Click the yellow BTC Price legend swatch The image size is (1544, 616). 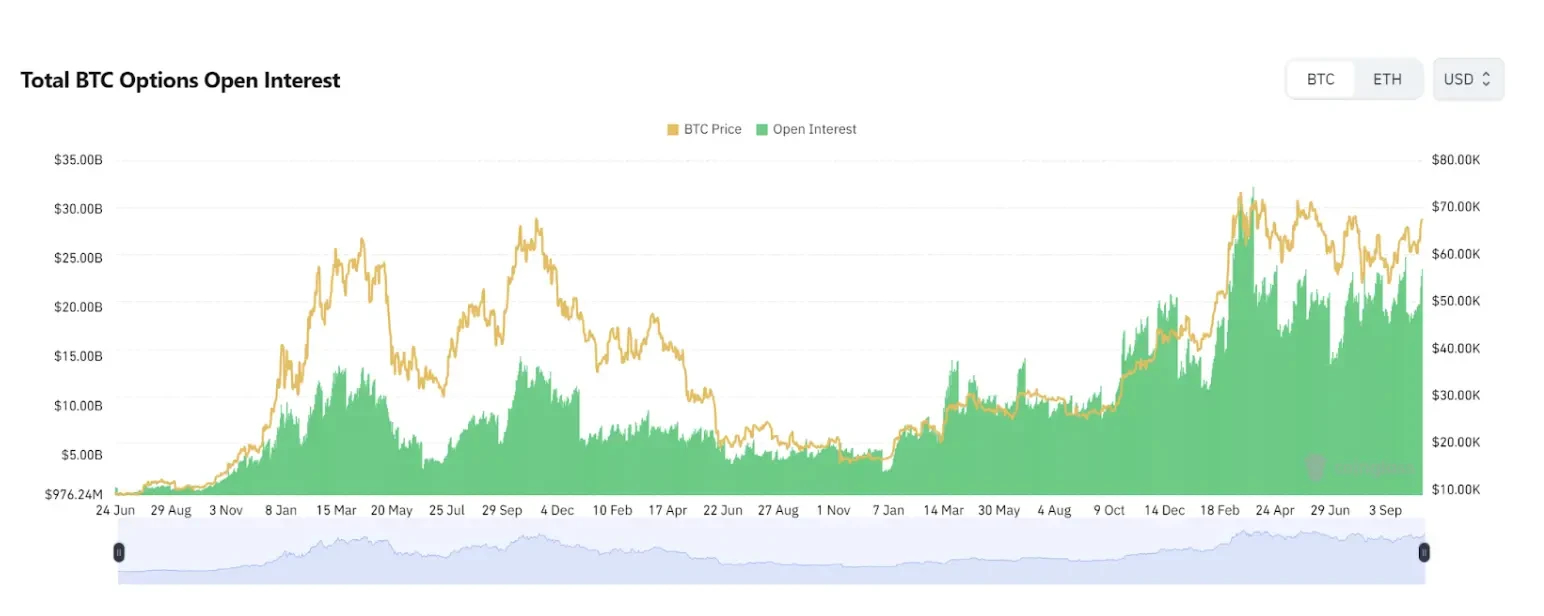pyautogui.click(x=673, y=129)
